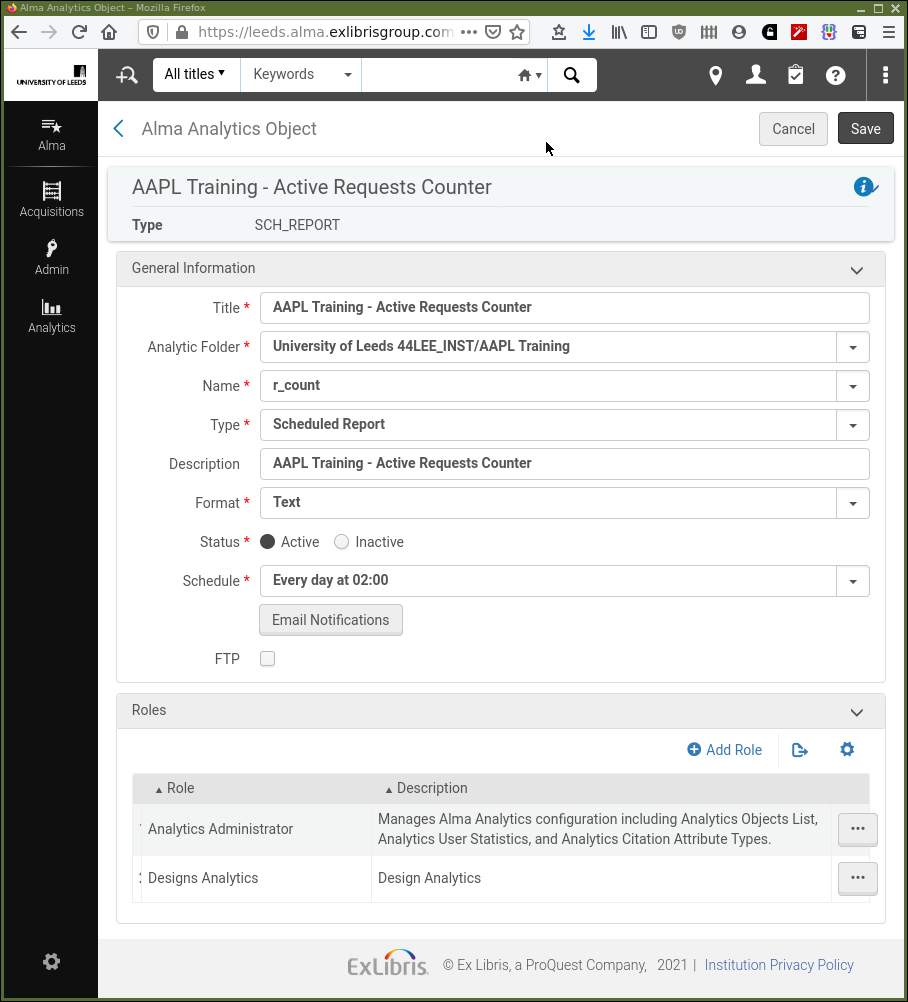Edit the Title input field

coord(564,307)
